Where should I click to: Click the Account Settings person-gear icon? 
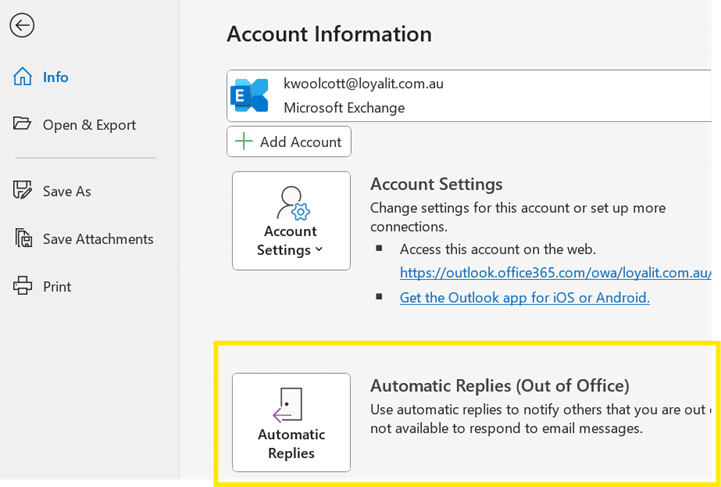[292, 203]
